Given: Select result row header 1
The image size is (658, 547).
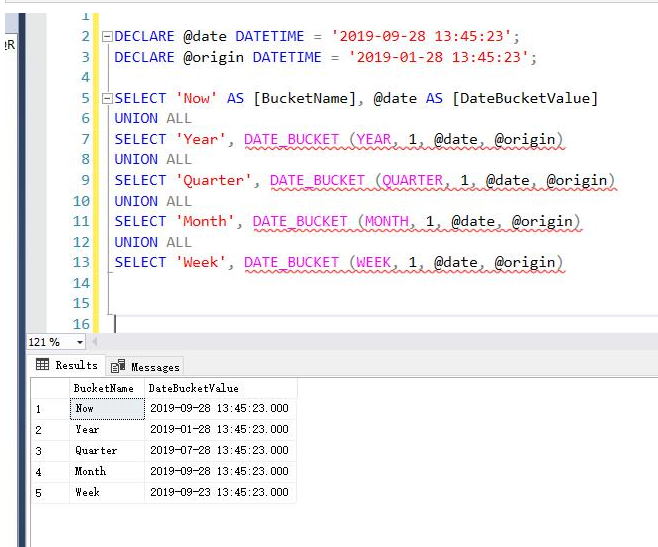Looking at the screenshot, I should coord(50,409).
